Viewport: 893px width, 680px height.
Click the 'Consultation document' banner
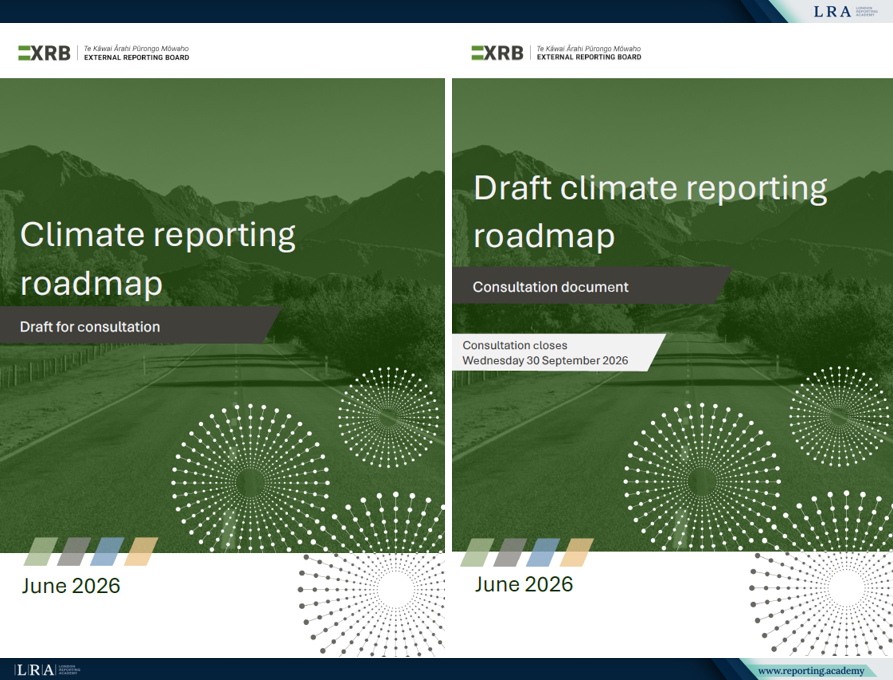(592, 286)
